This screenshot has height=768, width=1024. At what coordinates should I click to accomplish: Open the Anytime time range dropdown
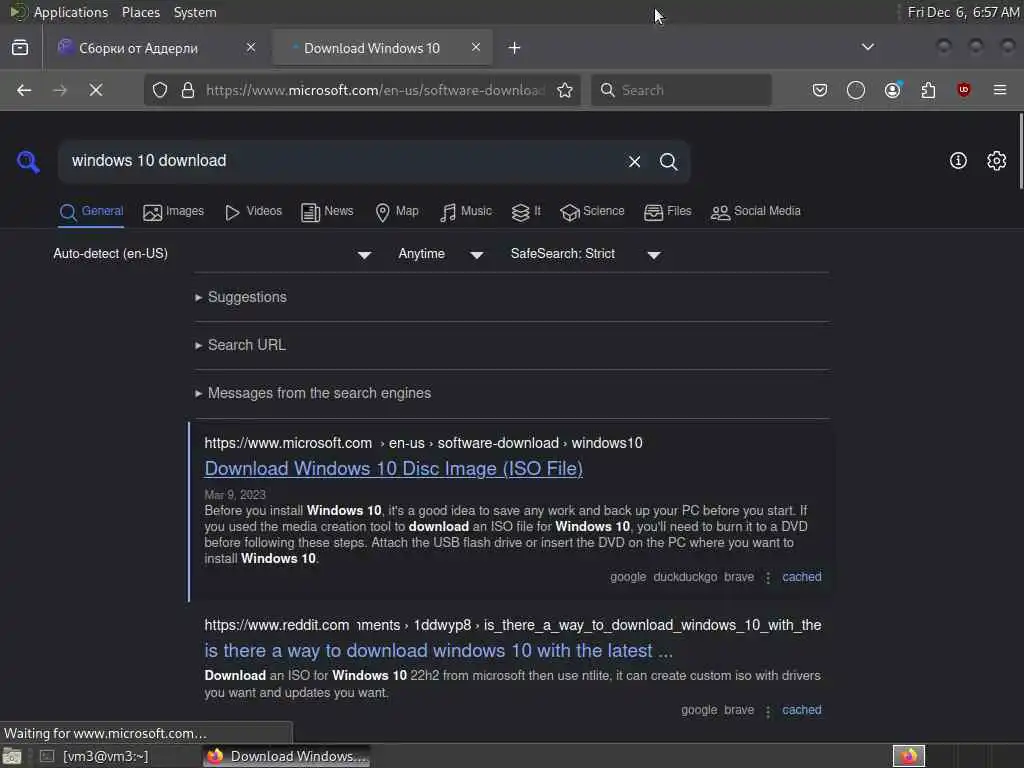click(441, 254)
